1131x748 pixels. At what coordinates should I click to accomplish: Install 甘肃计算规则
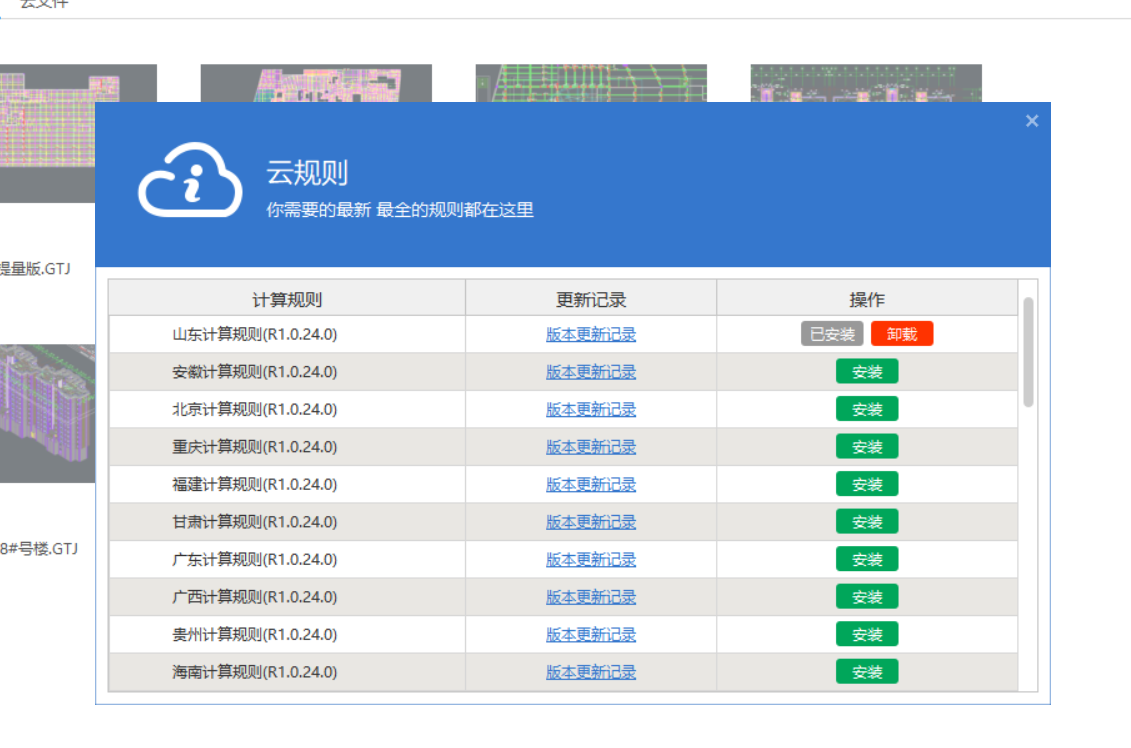click(867, 522)
